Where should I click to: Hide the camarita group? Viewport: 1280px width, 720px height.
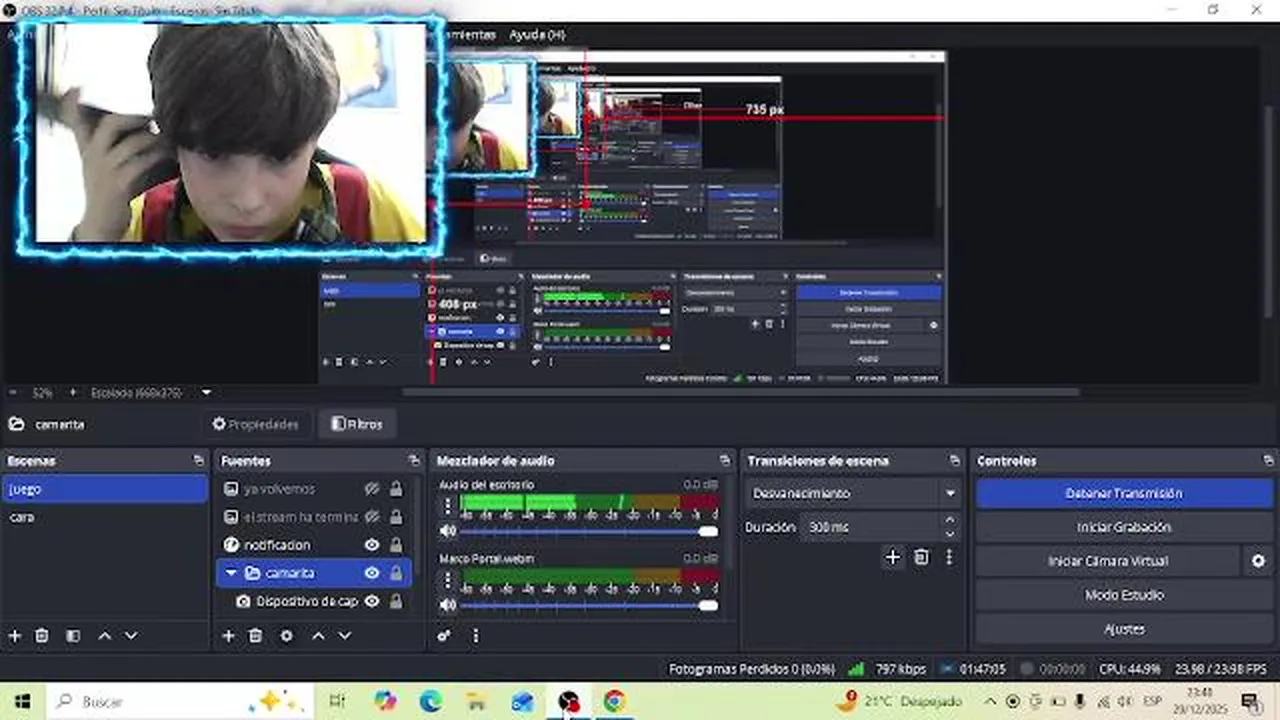372,573
